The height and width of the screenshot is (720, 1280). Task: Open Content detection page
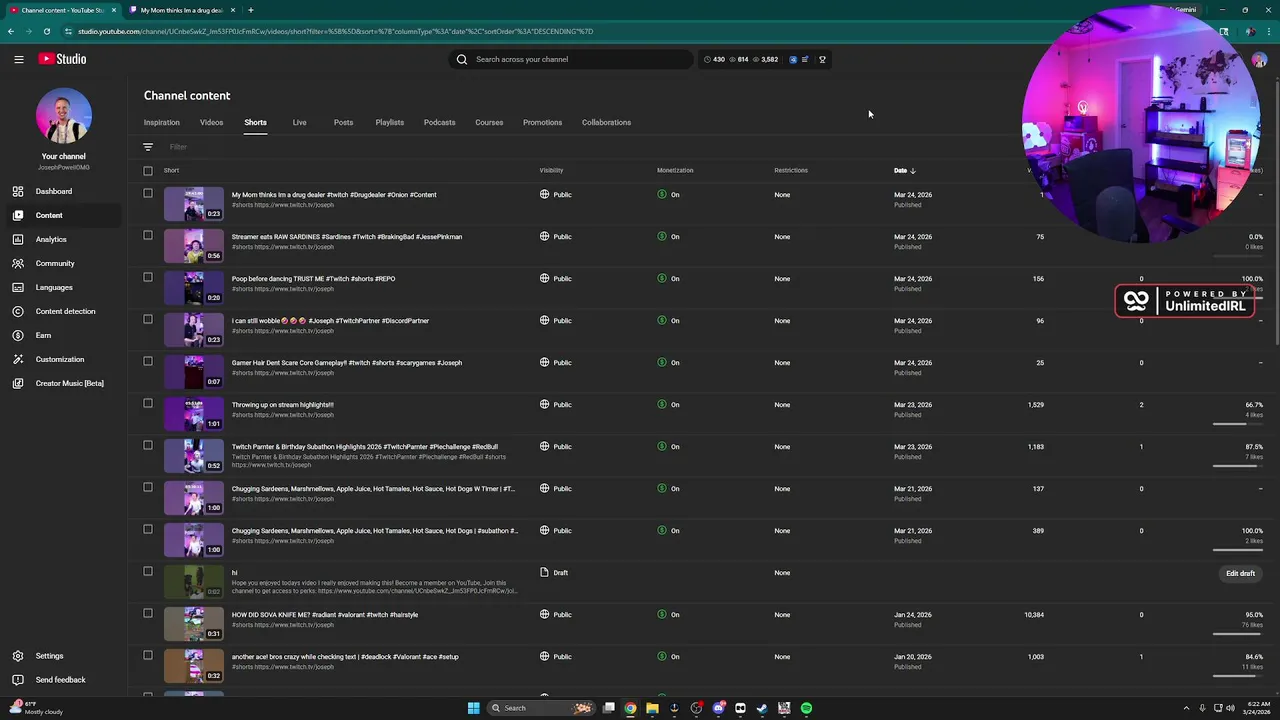[65, 311]
